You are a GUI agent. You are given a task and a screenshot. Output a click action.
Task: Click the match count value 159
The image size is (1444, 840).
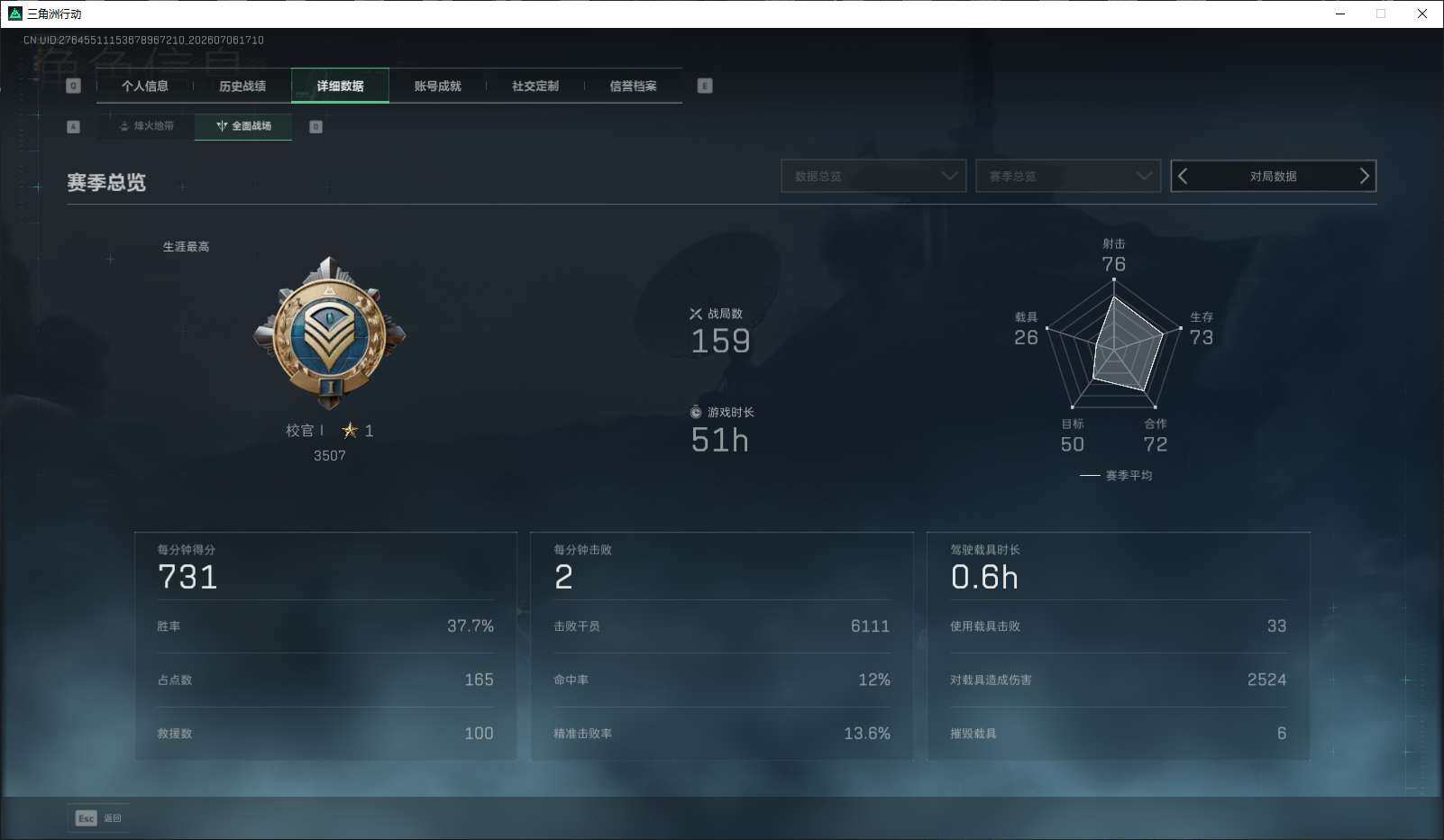720,341
